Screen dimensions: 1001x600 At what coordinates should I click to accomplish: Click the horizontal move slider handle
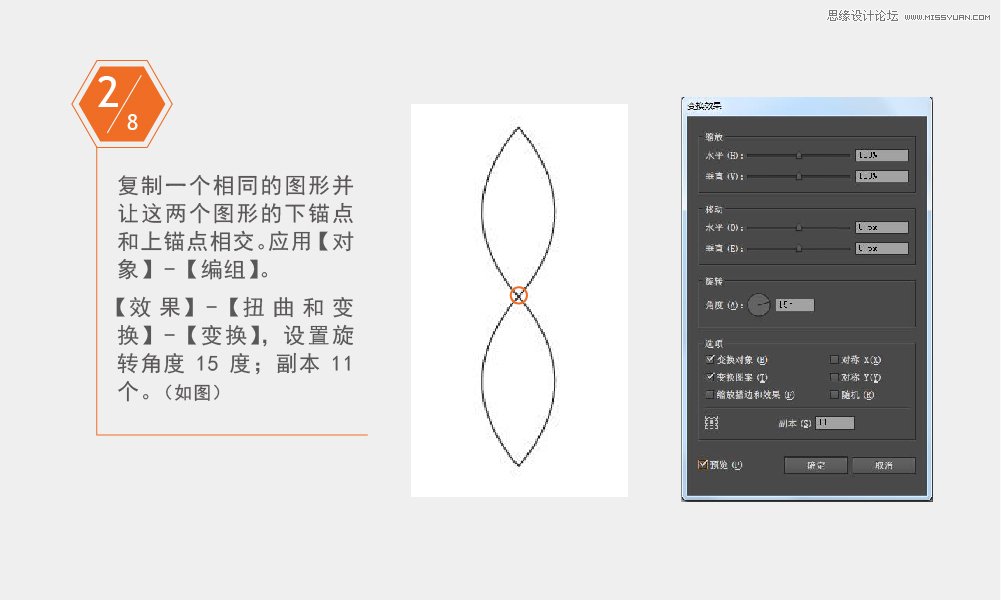click(797, 228)
